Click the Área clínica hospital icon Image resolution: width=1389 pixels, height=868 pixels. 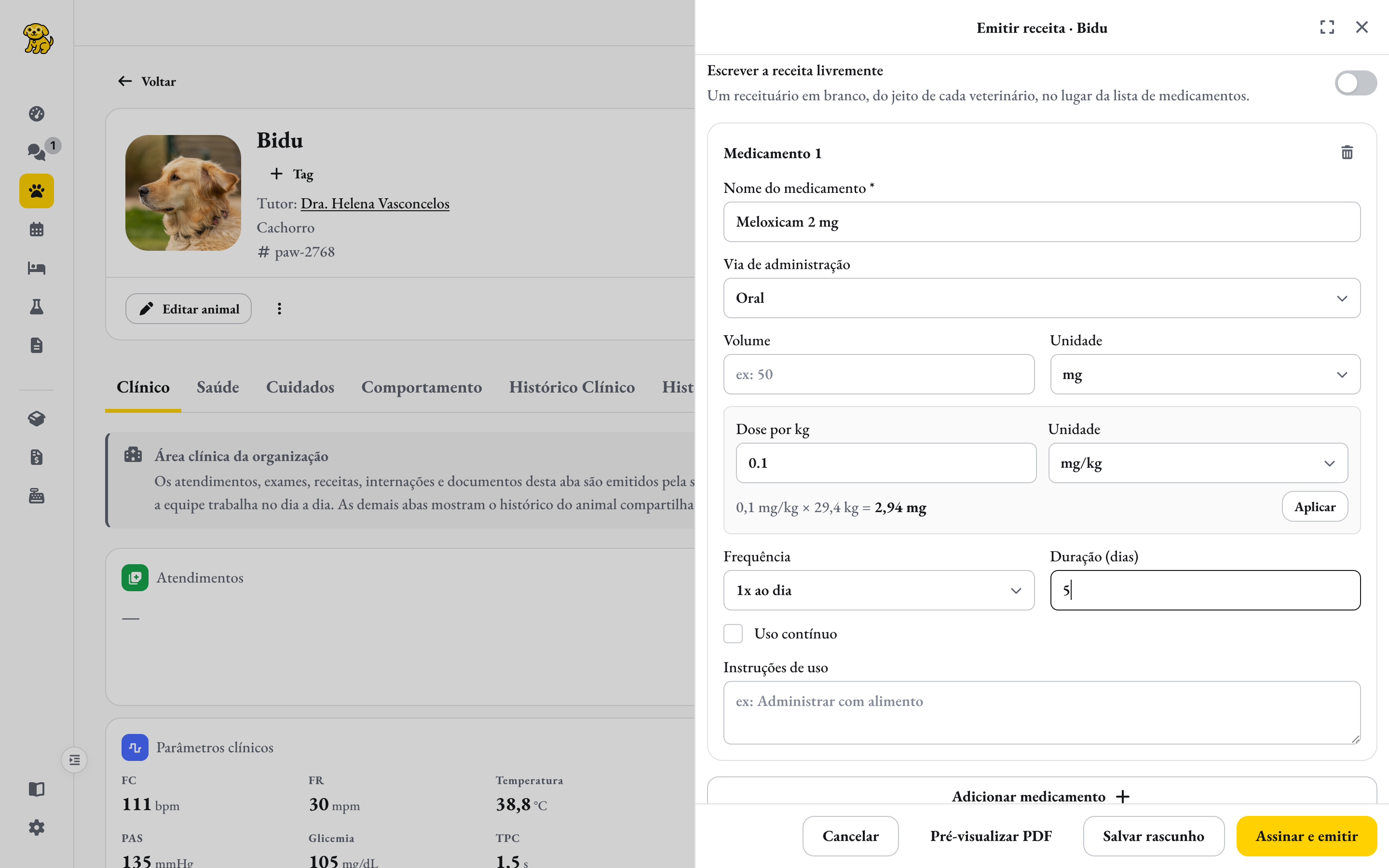(133, 455)
